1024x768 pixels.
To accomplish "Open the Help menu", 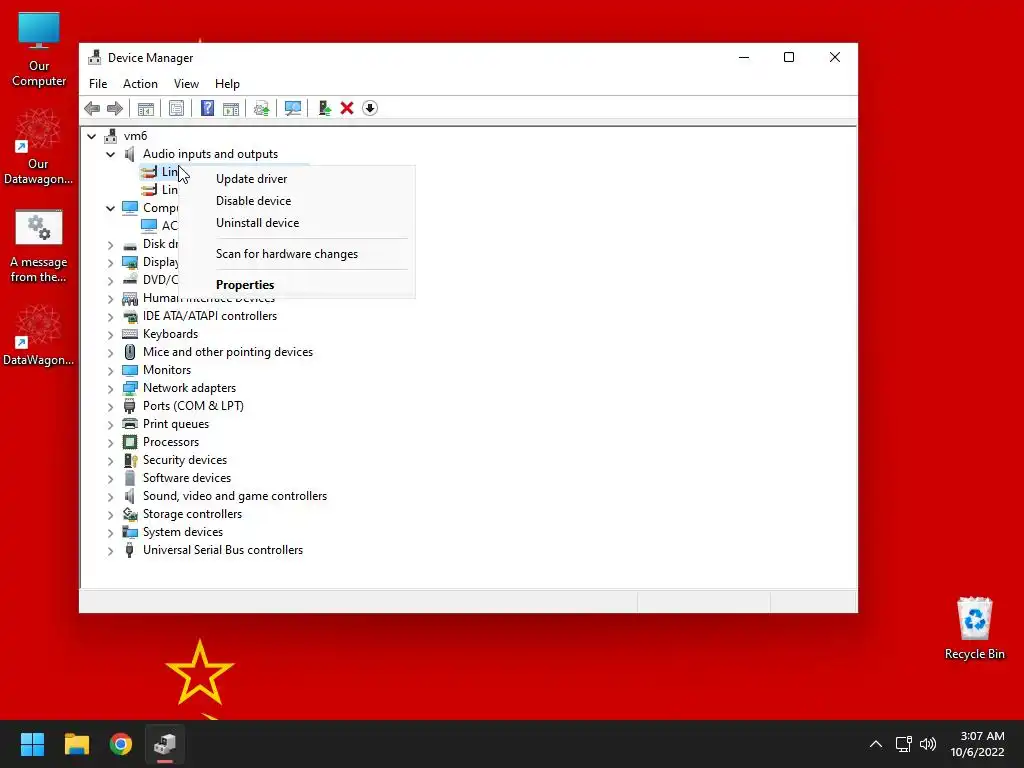I will coord(227,84).
